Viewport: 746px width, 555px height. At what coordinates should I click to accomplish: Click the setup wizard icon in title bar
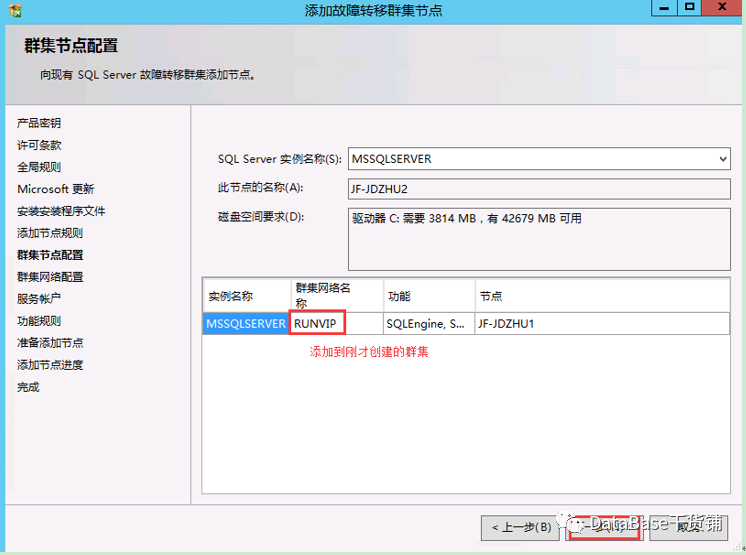[15, 10]
